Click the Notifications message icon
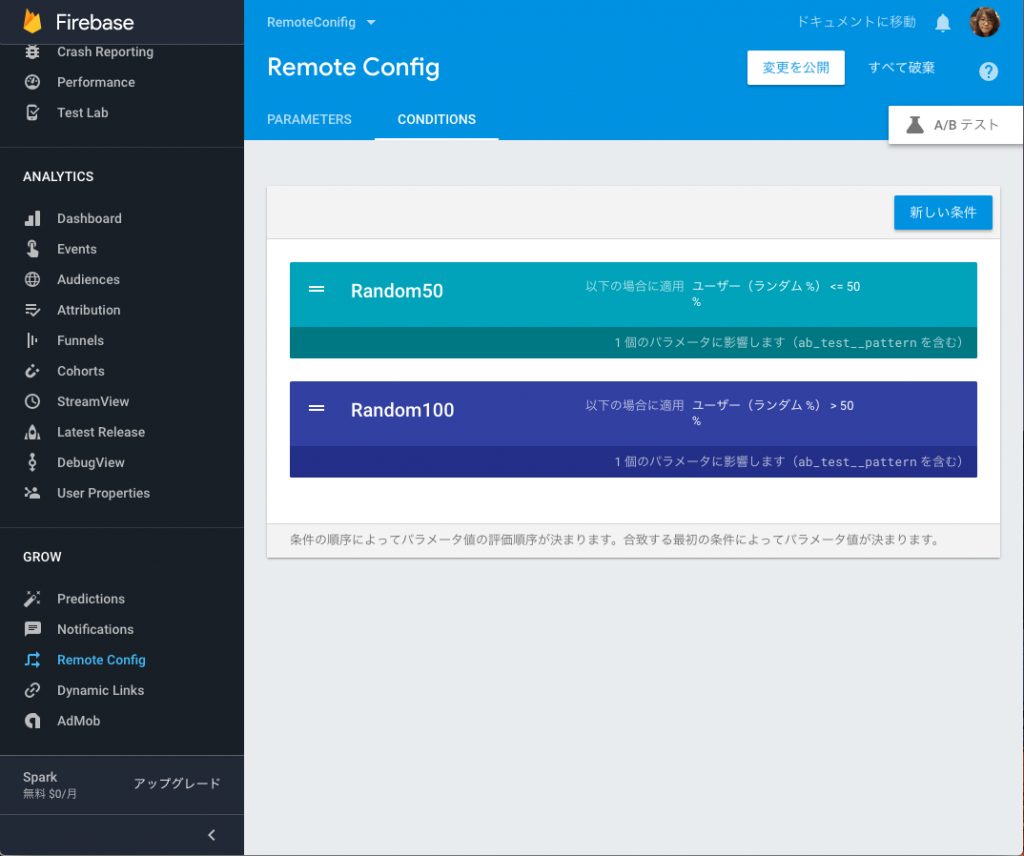Image resolution: width=1024 pixels, height=856 pixels. [x=32, y=629]
